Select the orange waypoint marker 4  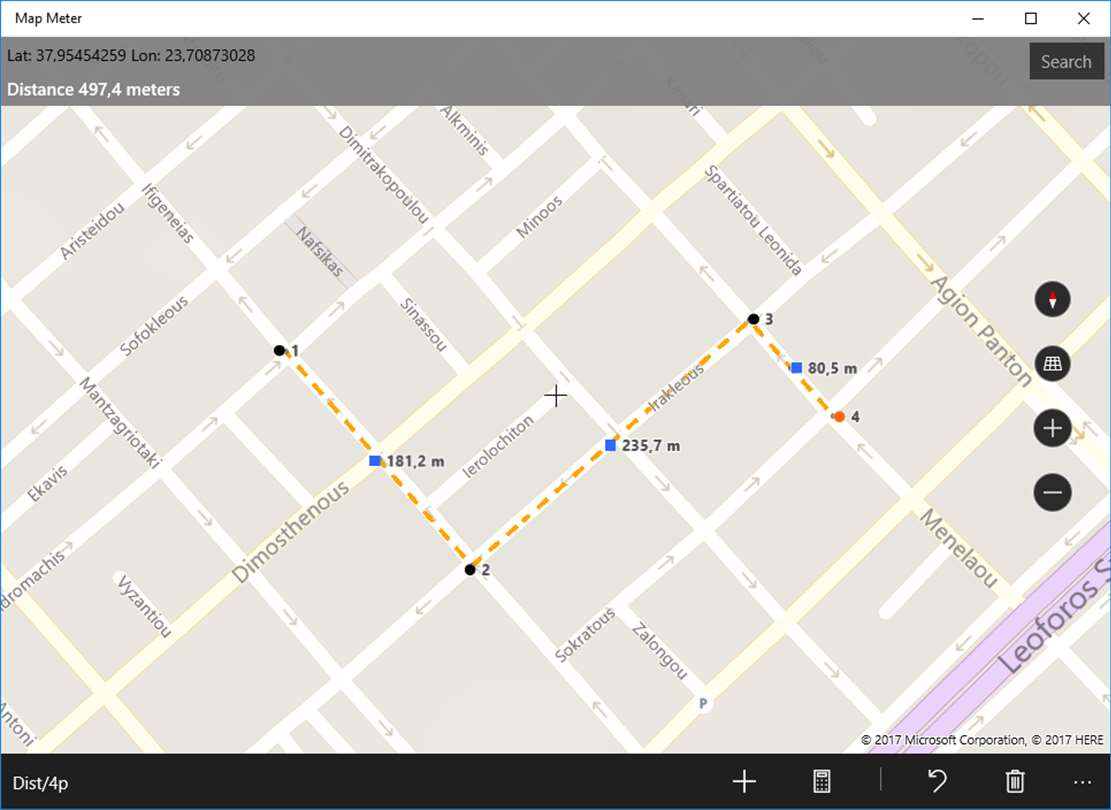pos(839,417)
